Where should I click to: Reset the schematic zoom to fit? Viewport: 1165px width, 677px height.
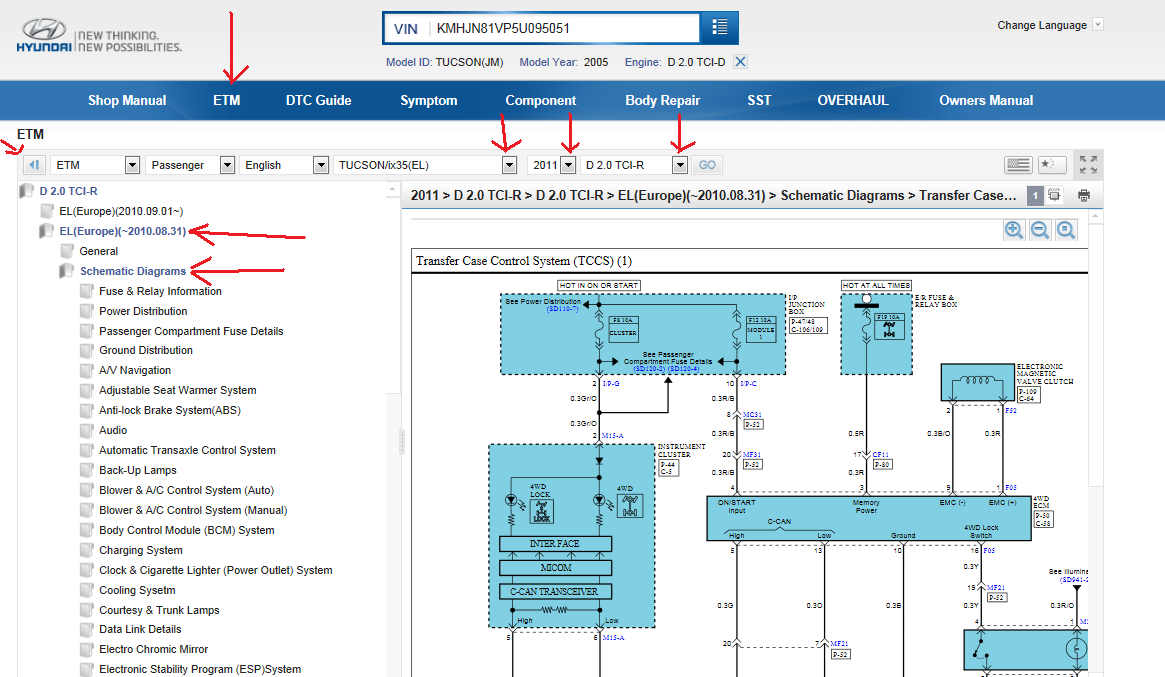pyautogui.click(x=1065, y=230)
